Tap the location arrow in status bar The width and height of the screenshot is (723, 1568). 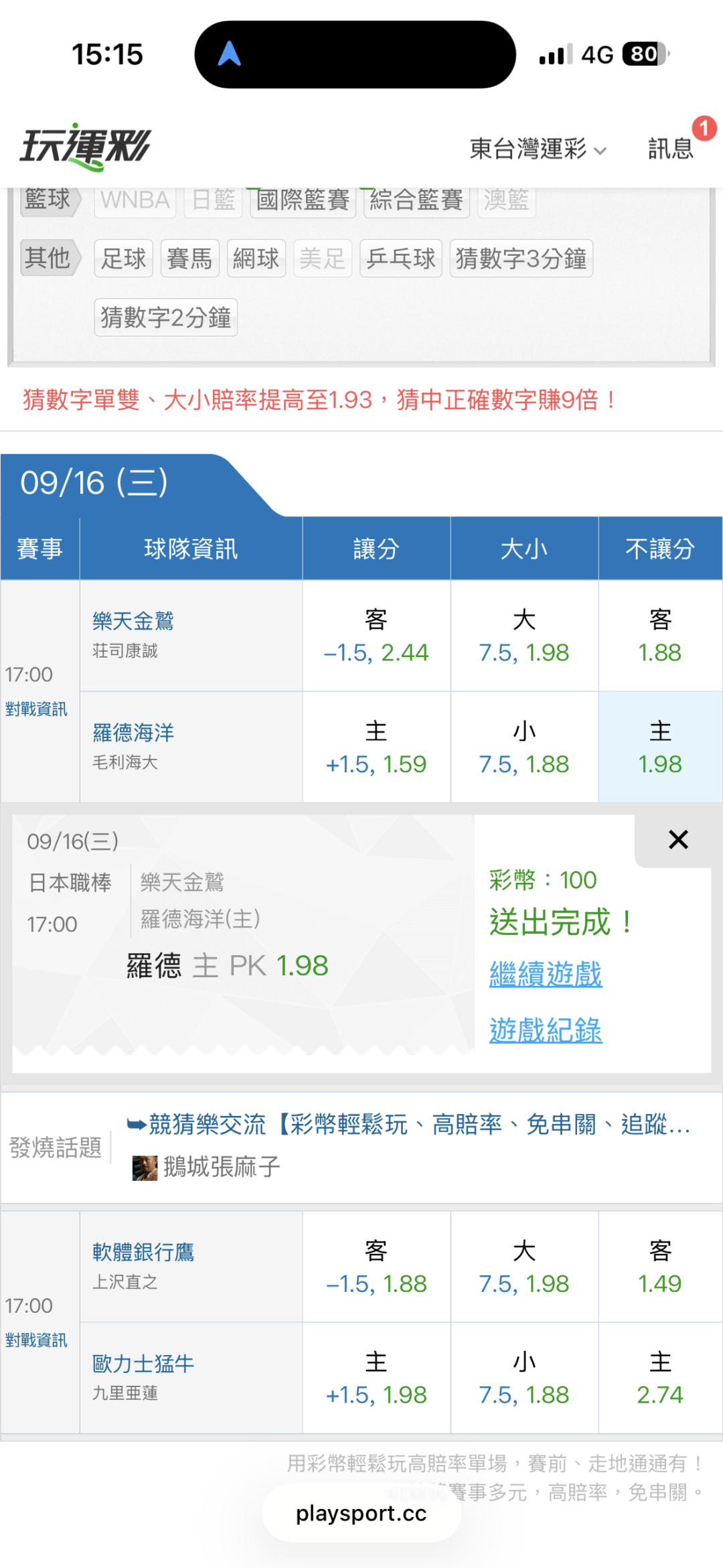(x=229, y=54)
